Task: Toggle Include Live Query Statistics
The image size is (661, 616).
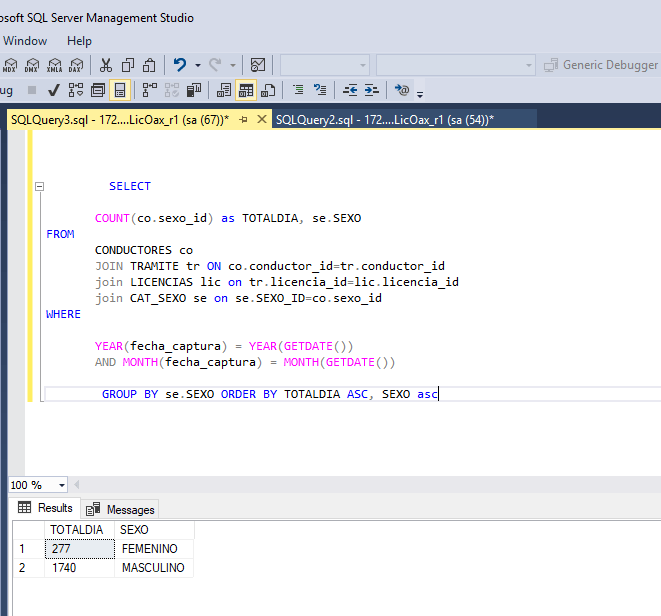Action: click(x=172, y=90)
